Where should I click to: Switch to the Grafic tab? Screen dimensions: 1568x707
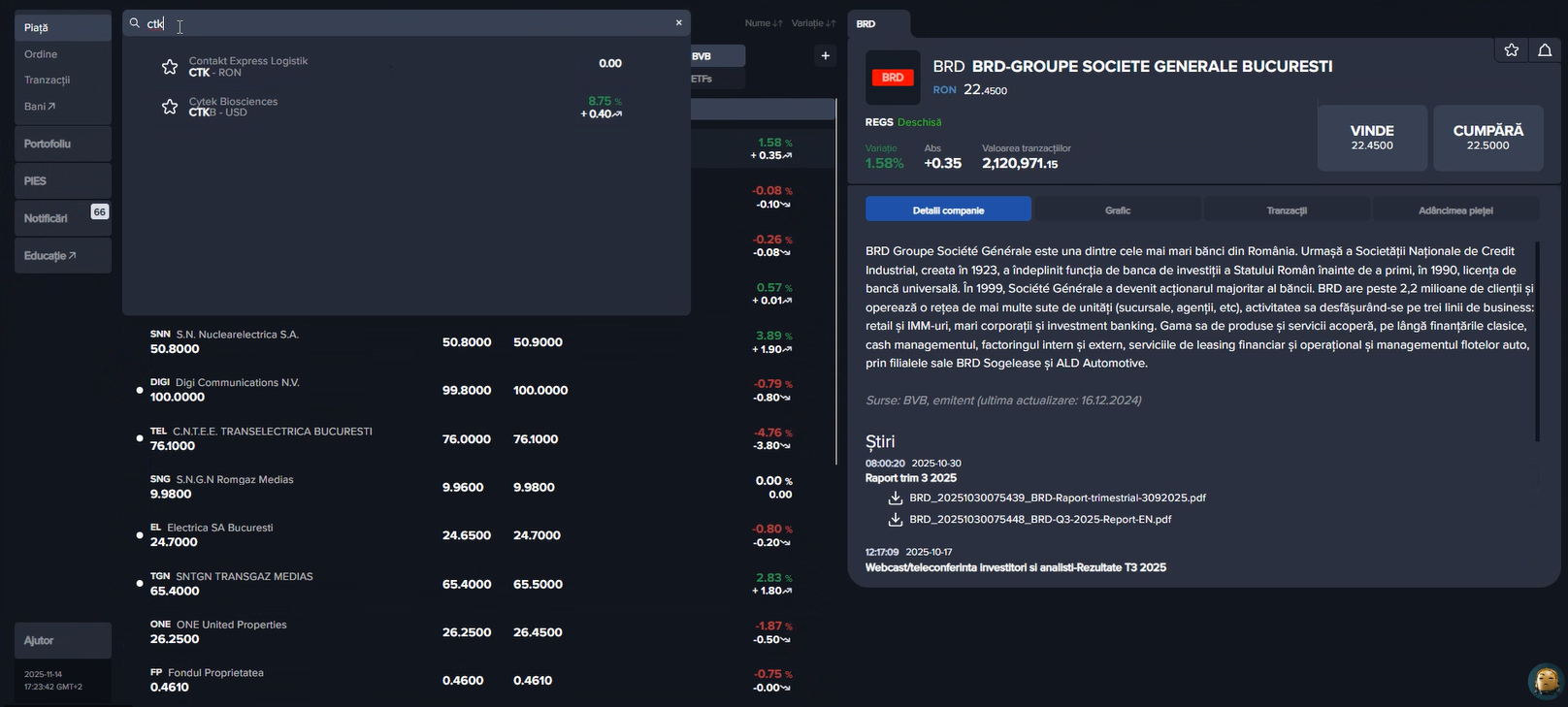click(x=1117, y=210)
